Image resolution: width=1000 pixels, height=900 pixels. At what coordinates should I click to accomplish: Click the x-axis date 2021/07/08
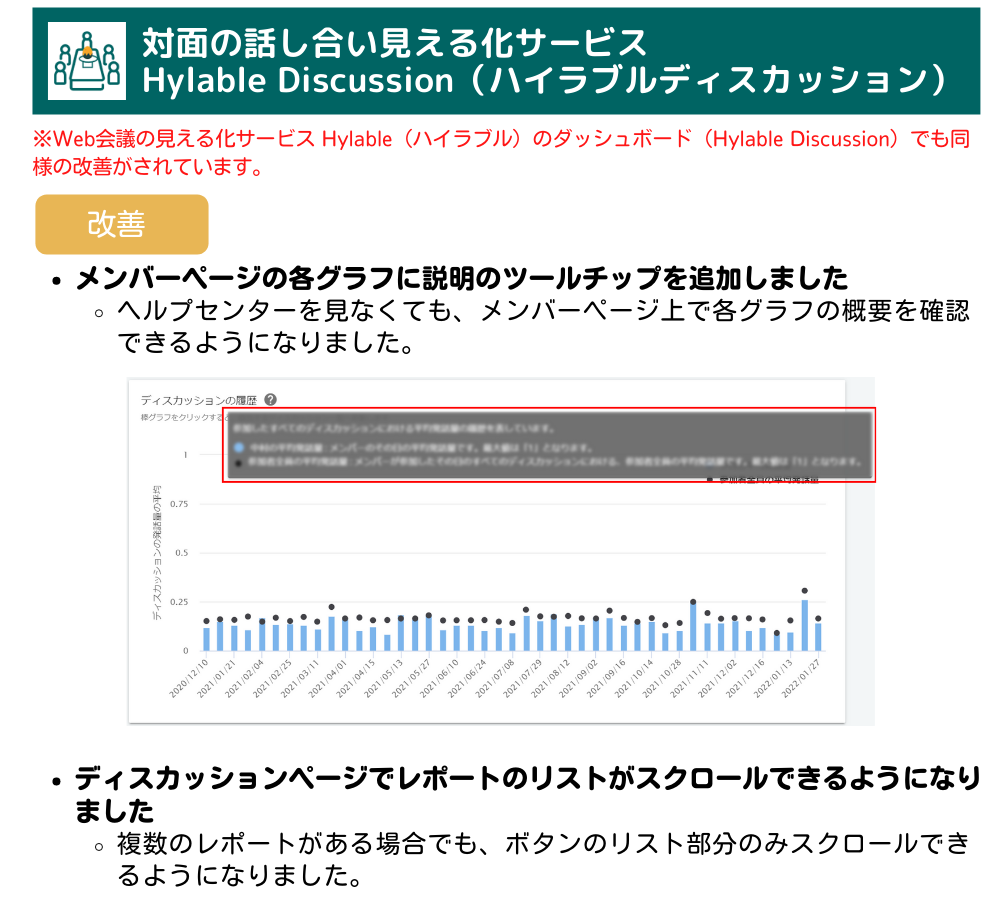495,679
